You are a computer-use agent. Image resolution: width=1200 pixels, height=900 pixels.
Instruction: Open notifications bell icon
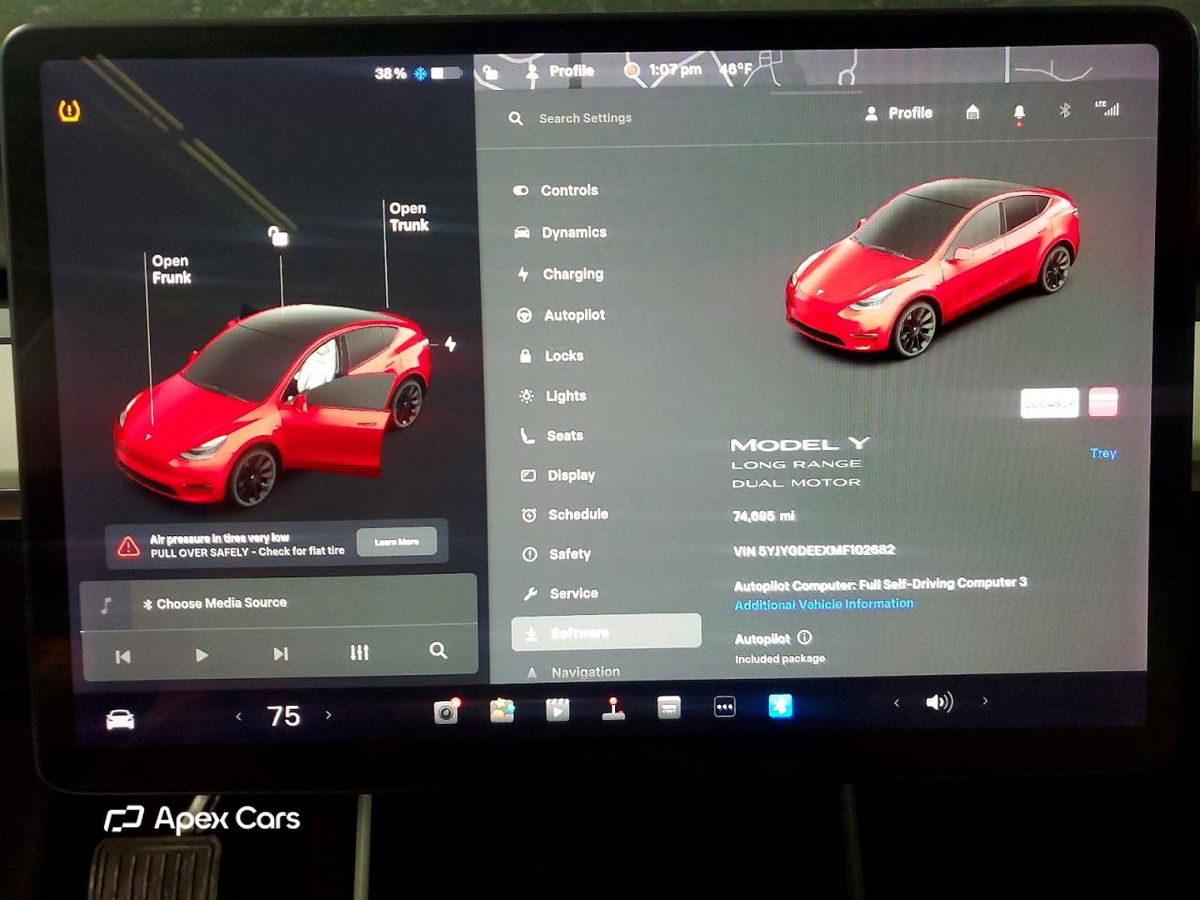pos(1019,113)
